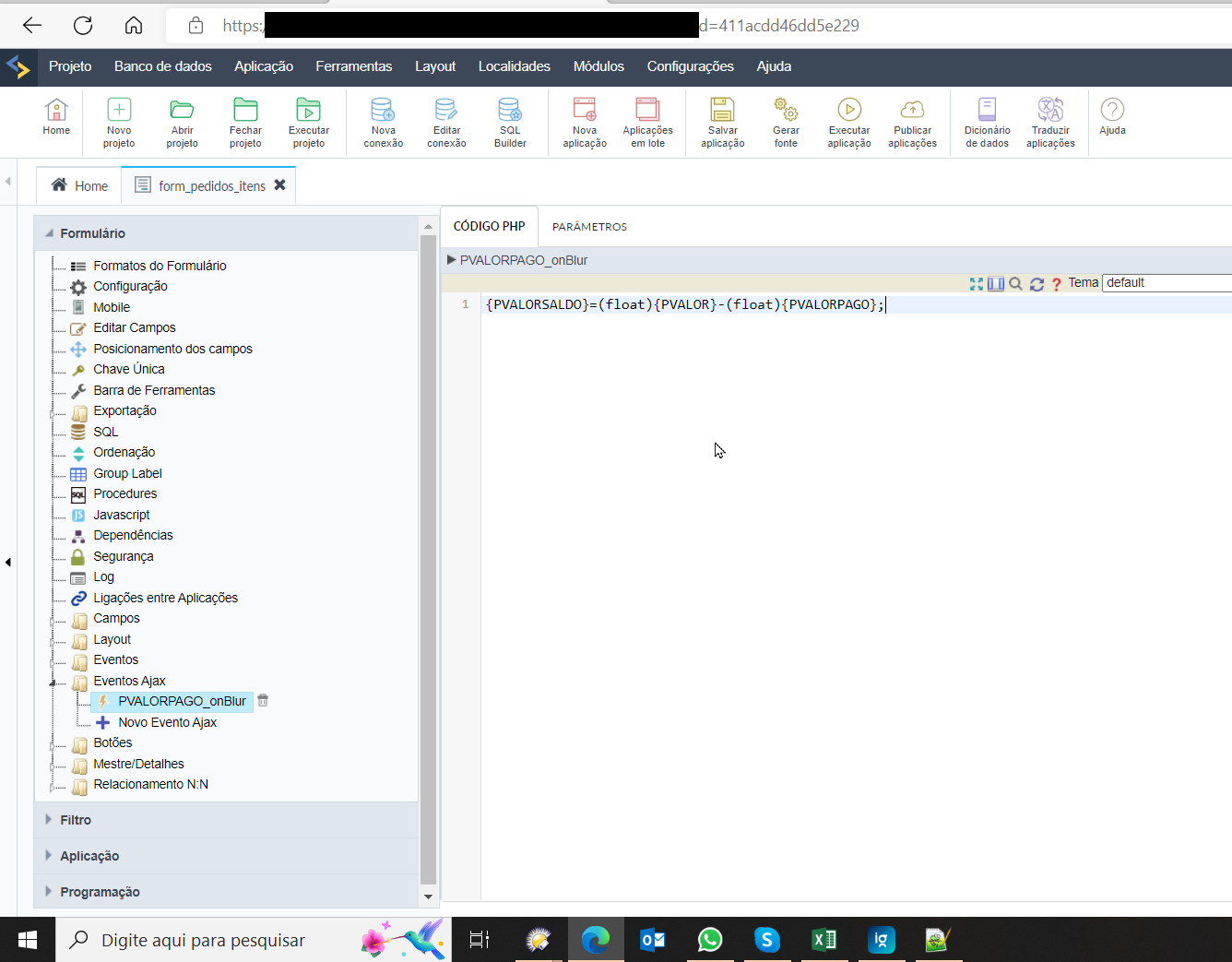Screen dimensions: 1232x962
Task: Delete PVALORPAGO_onBlur event with trash icon
Action: 263,701
